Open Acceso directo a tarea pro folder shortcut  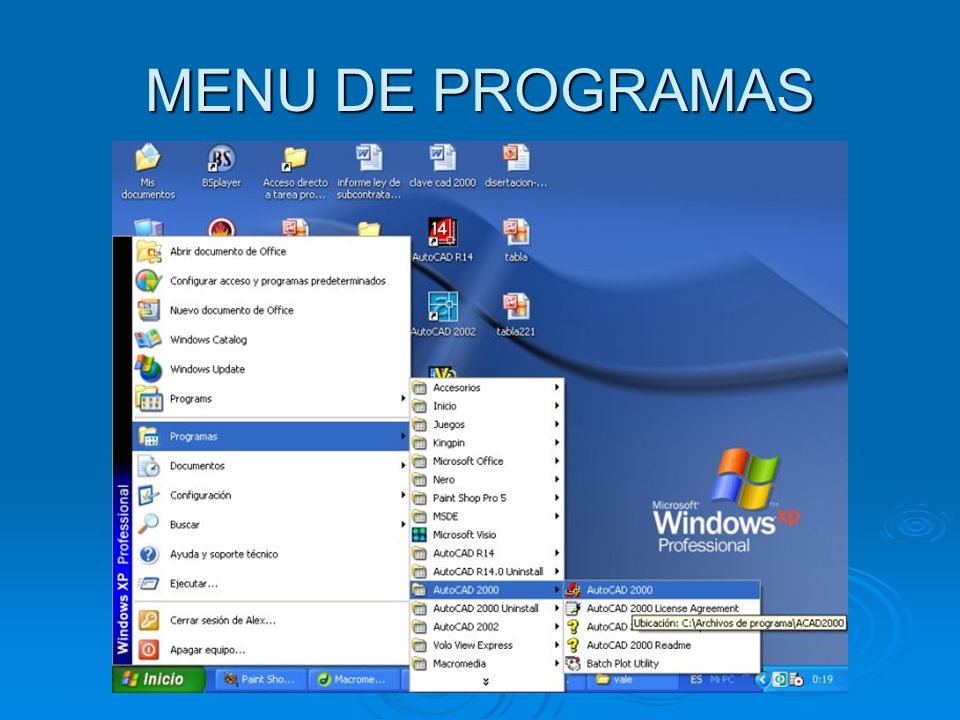point(295,172)
